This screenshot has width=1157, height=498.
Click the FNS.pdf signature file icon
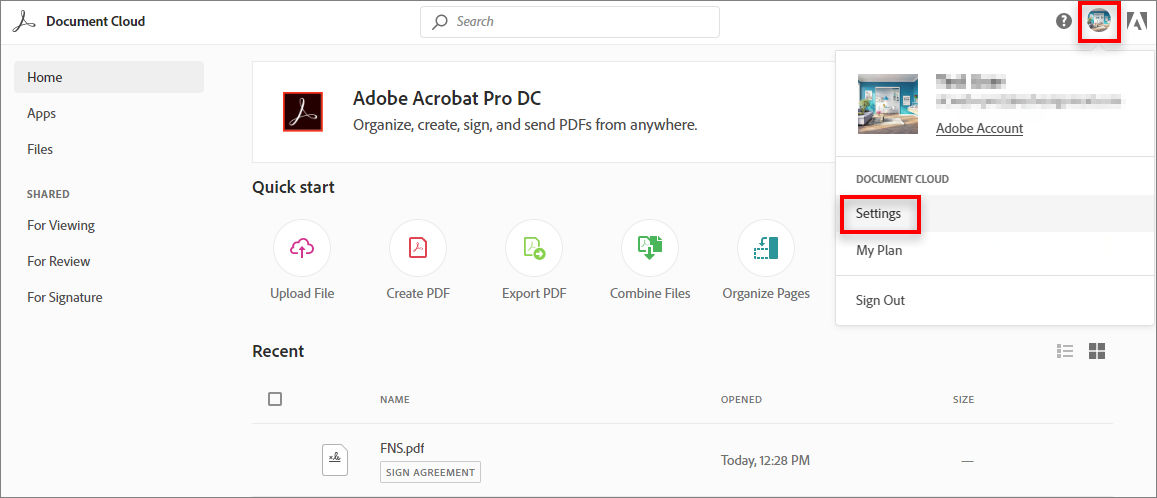pyautogui.click(x=335, y=460)
